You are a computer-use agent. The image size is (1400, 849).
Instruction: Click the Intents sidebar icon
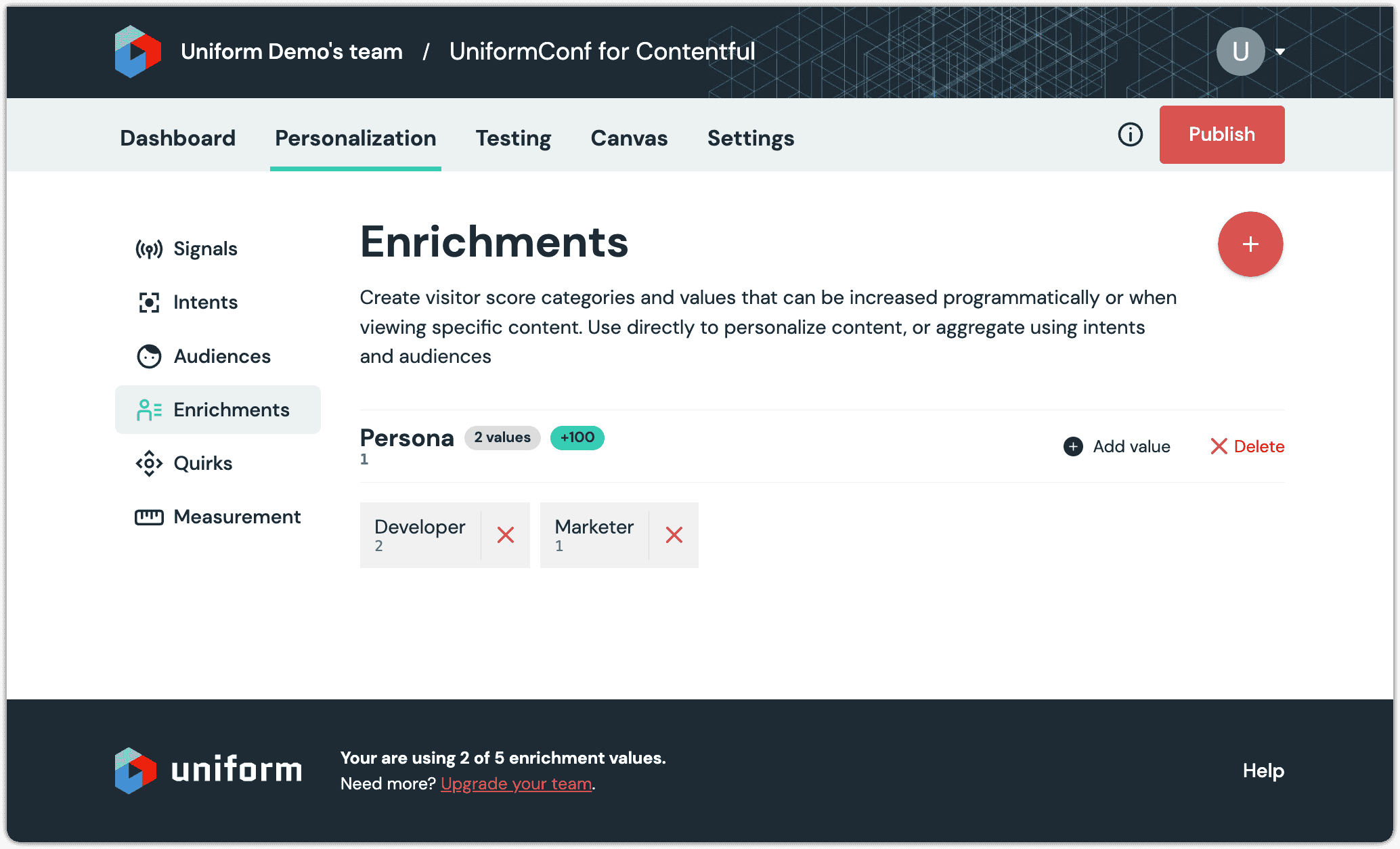[x=149, y=301]
